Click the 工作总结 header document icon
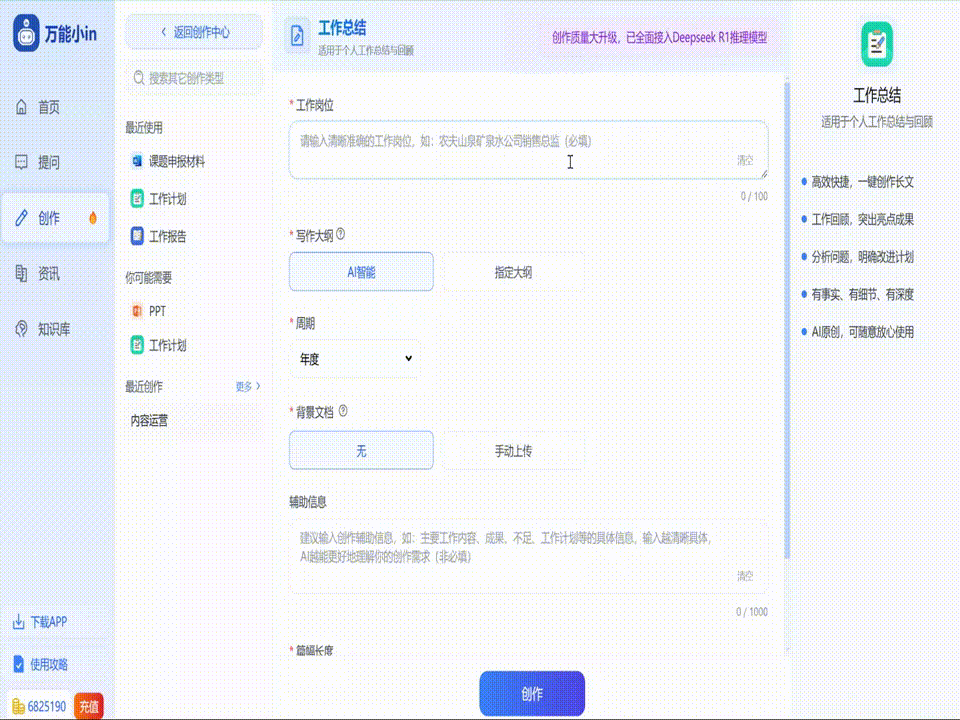 [297, 36]
